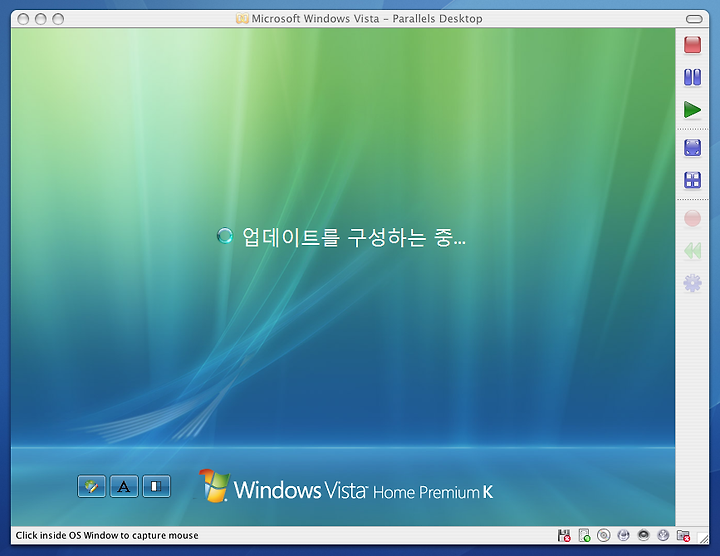The height and width of the screenshot is (556, 720).
Task: Click the dimmed green rewind arrows icon
Action: pyautogui.click(x=692, y=251)
